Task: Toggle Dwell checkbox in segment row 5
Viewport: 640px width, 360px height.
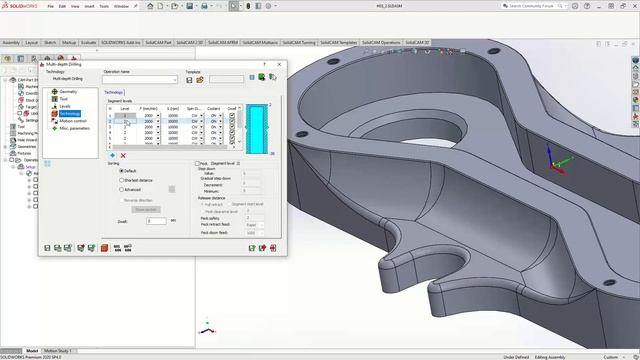Action: coord(232,138)
